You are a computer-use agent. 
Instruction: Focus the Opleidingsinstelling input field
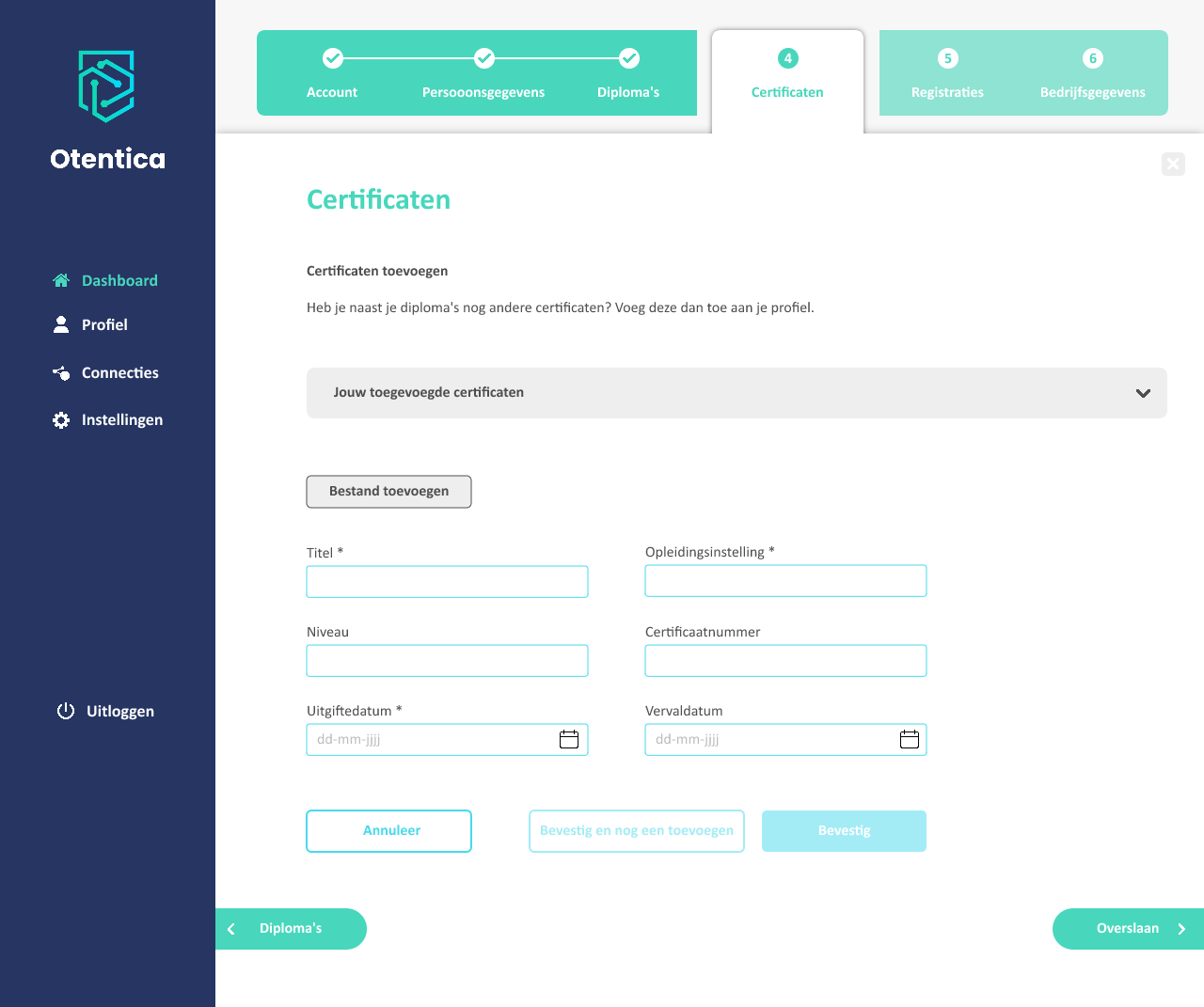point(785,581)
